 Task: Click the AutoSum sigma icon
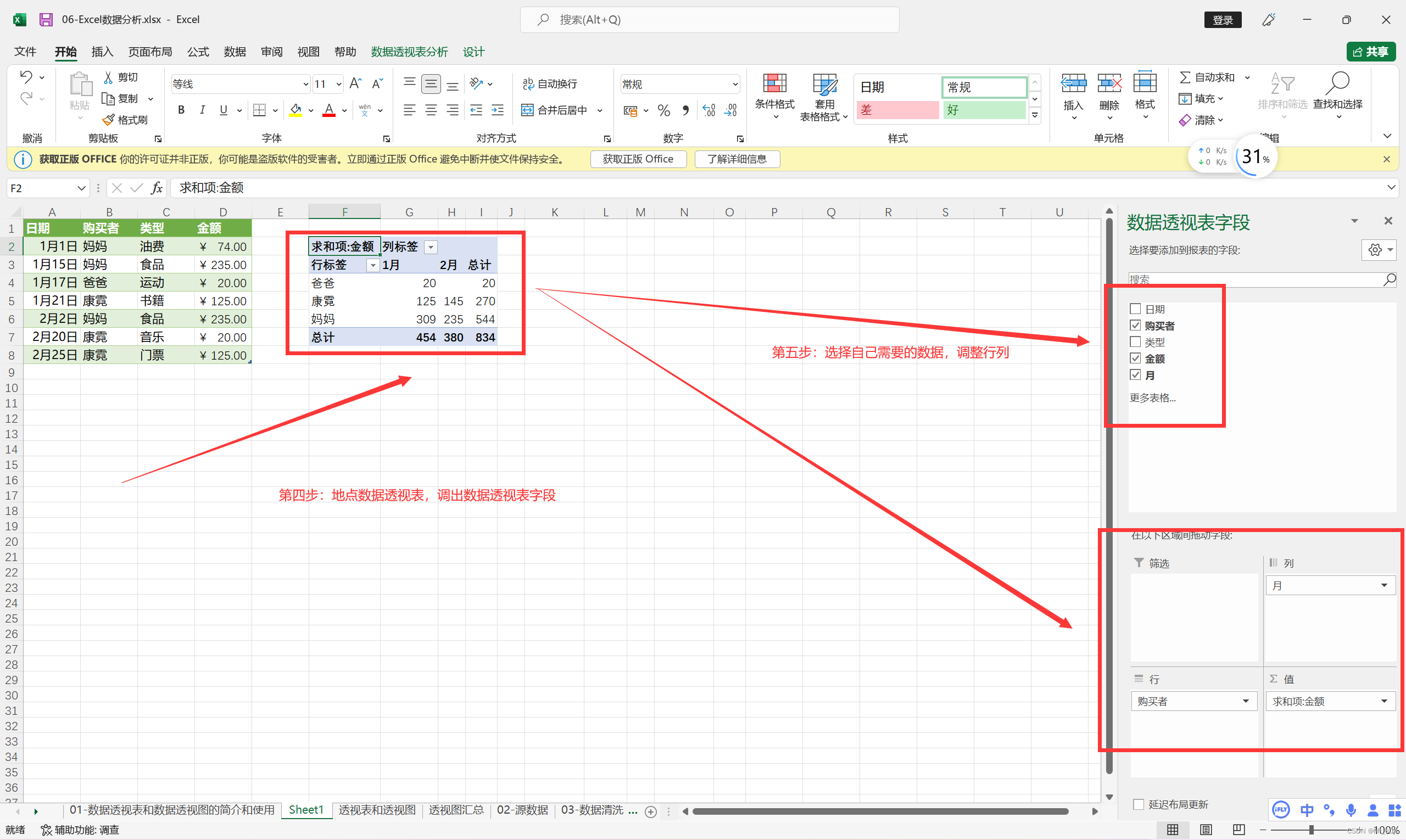[1184, 77]
